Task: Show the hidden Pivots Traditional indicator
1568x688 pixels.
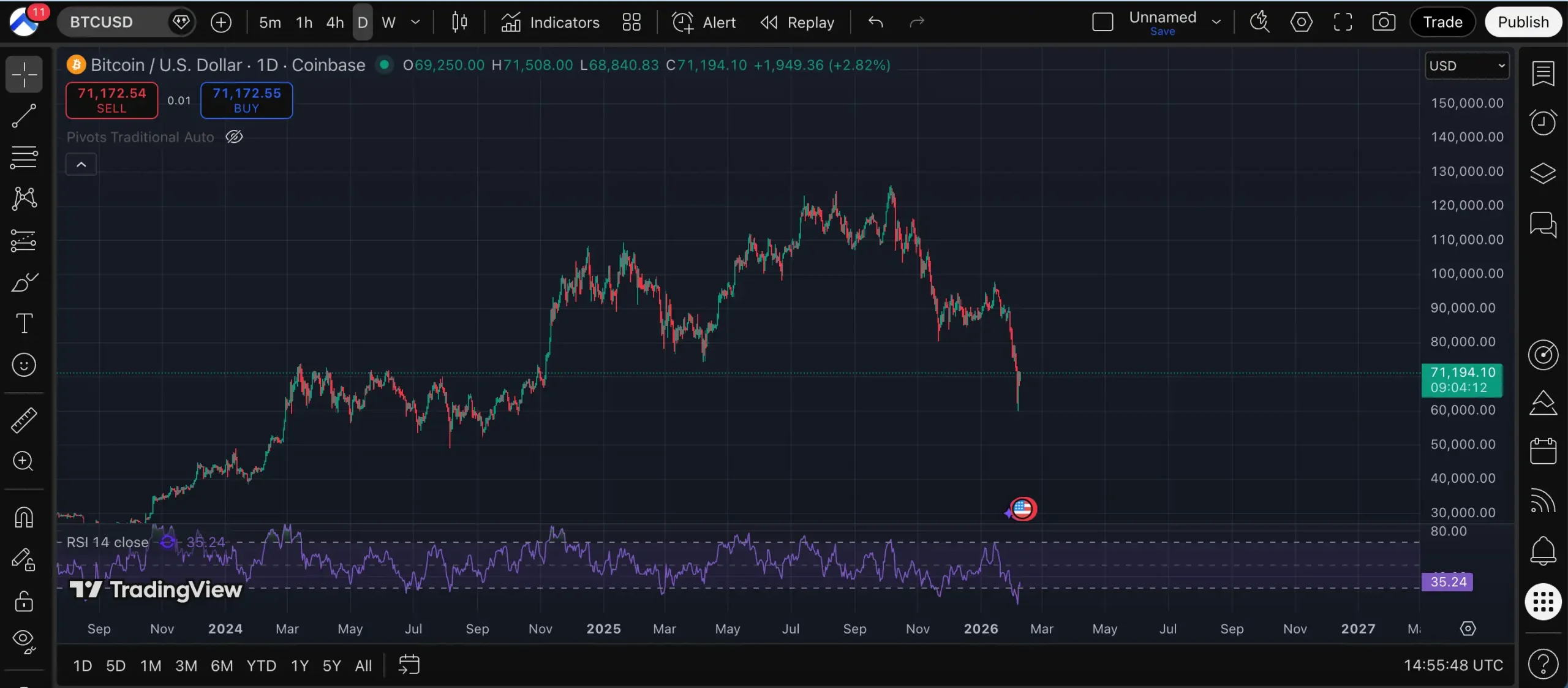Action: click(234, 137)
